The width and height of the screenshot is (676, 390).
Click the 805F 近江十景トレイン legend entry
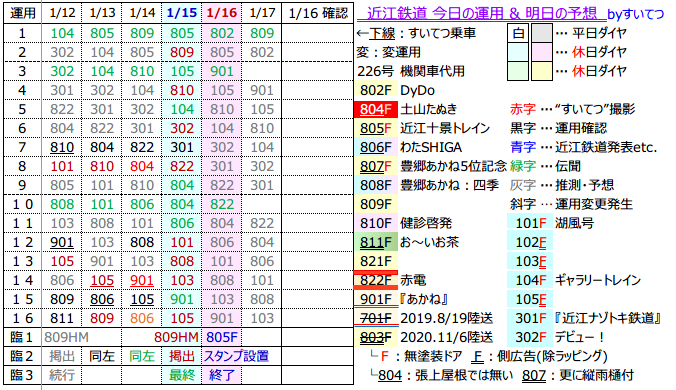376,128
